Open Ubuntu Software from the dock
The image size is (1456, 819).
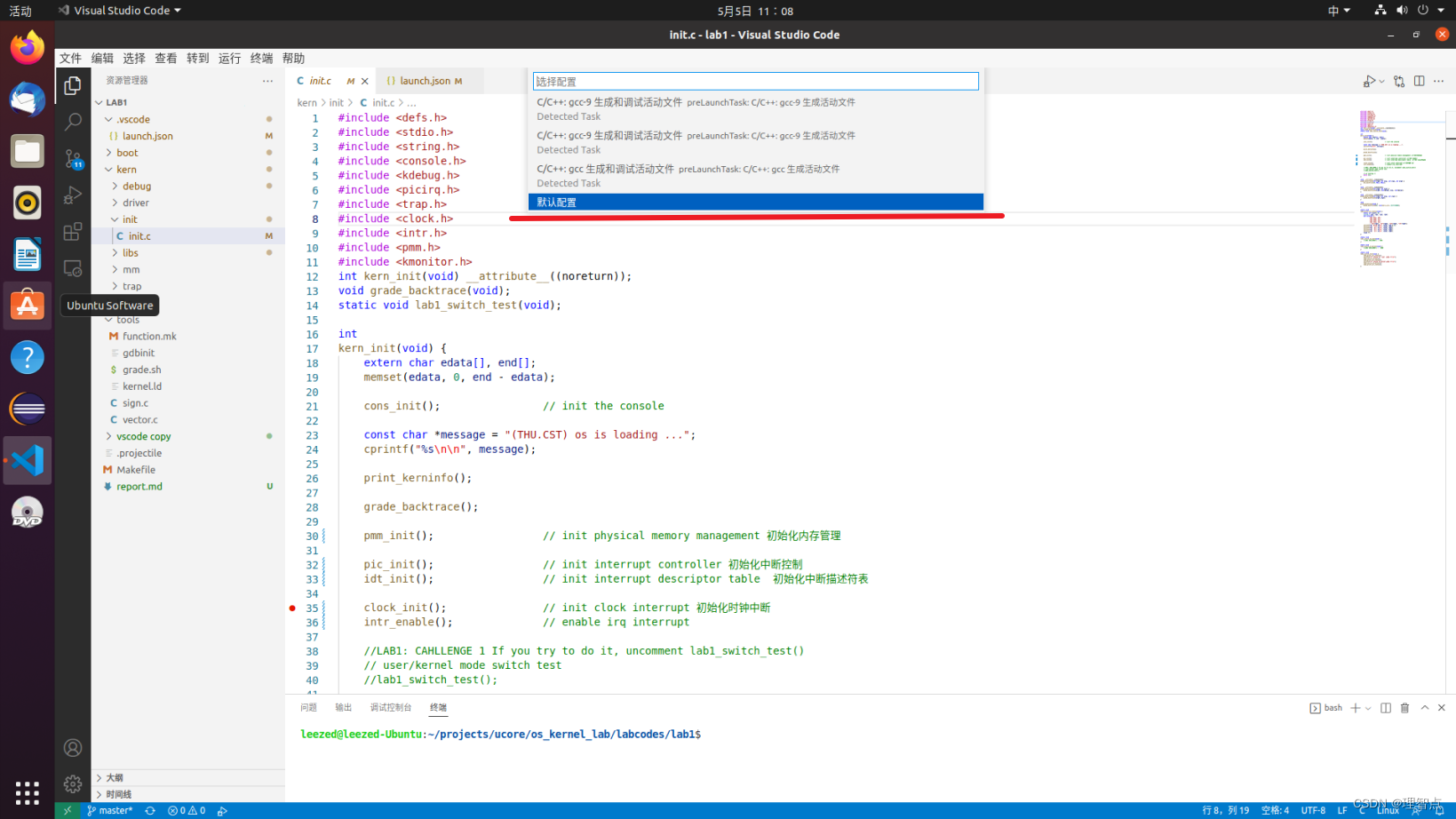pyautogui.click(x=28, y=306)
